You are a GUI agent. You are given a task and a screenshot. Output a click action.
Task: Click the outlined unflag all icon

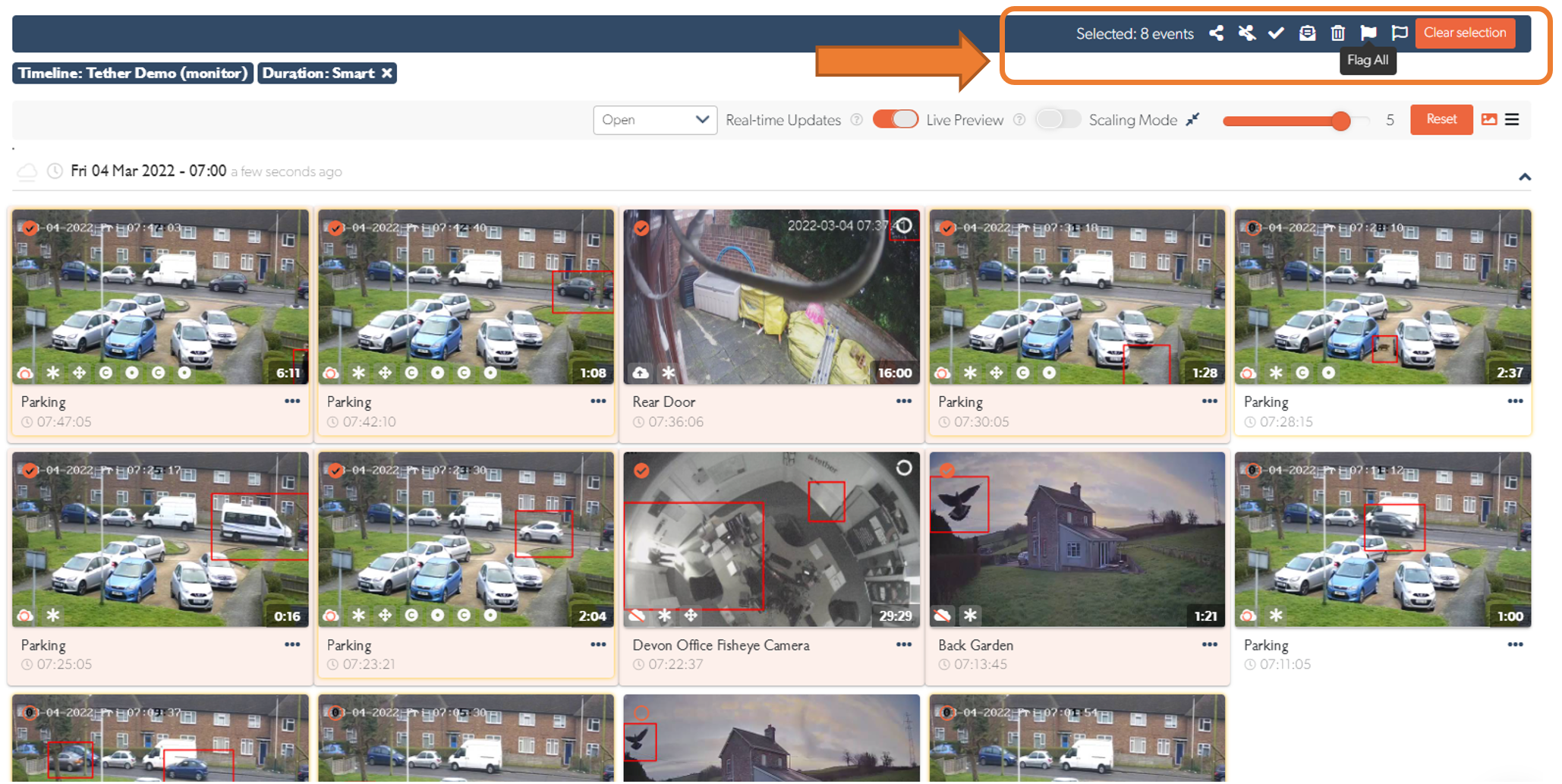click(x=1399, y=33)
